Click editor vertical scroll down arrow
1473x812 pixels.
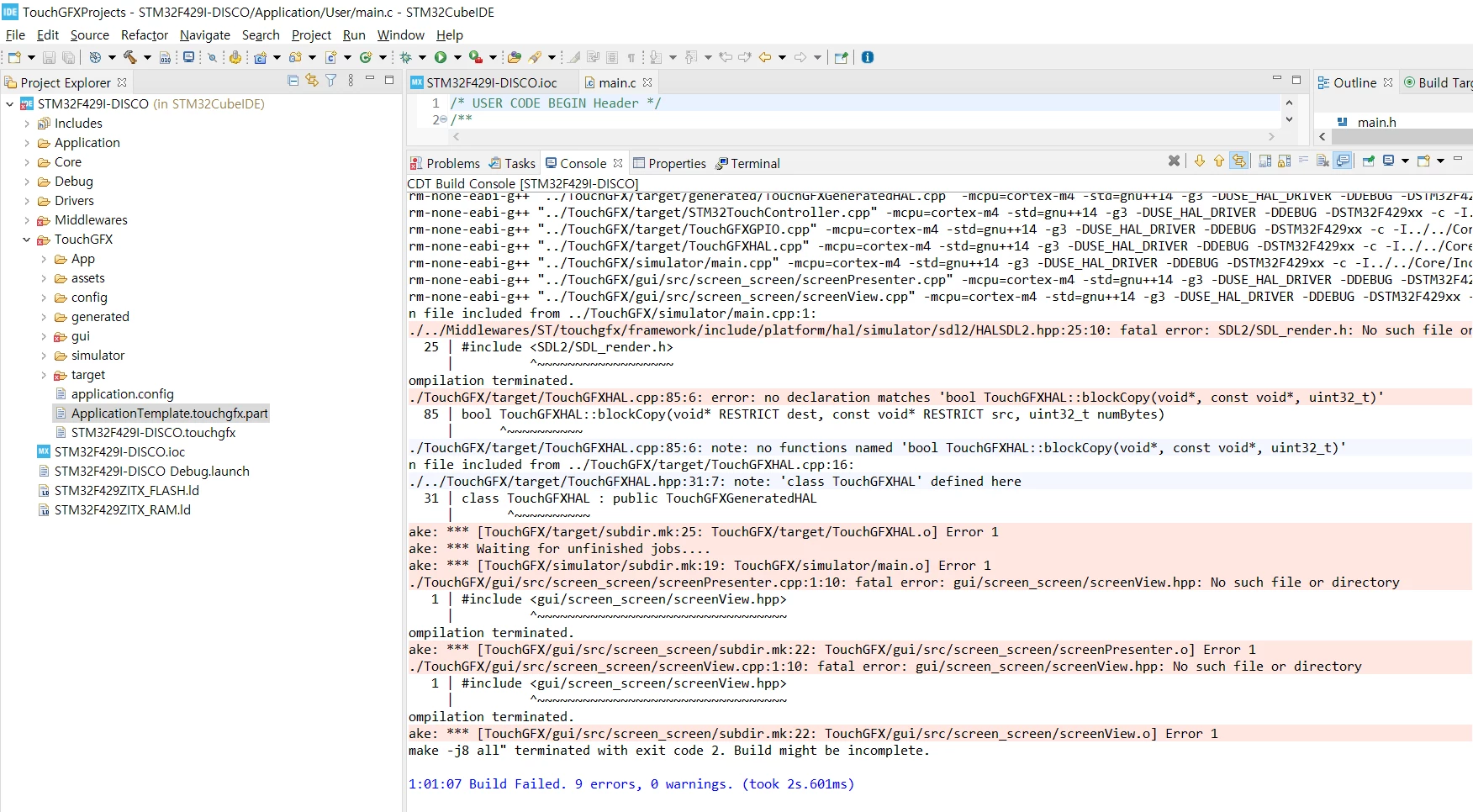(x=1289, y=119)
